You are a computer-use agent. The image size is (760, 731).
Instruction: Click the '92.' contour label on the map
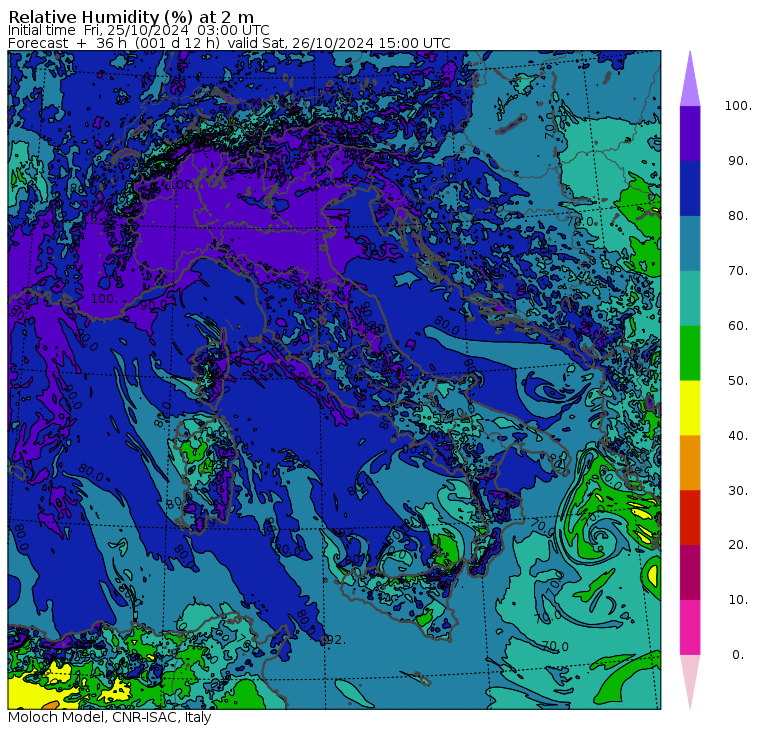[x=334, y=640]
